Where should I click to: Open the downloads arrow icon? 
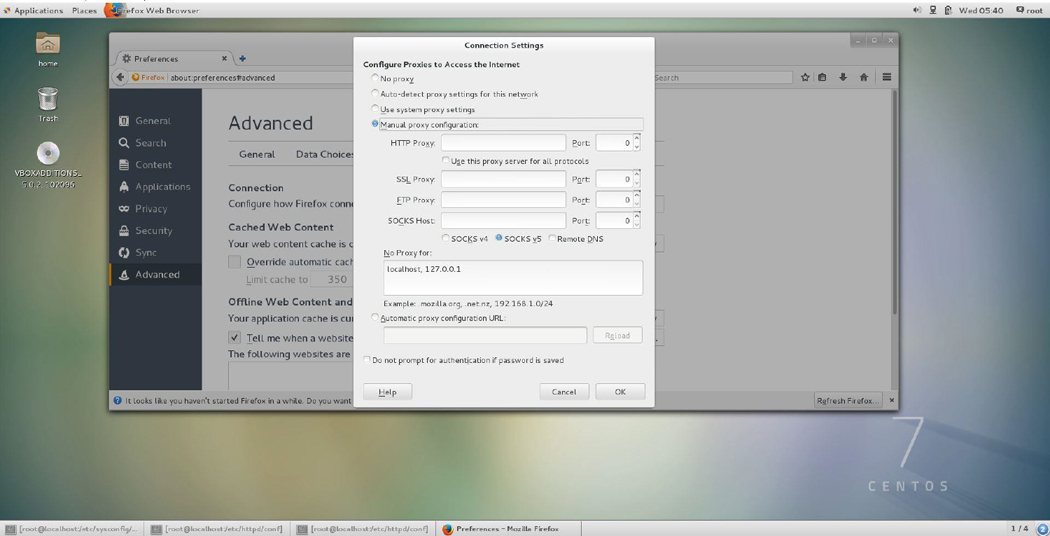[843, 77]
